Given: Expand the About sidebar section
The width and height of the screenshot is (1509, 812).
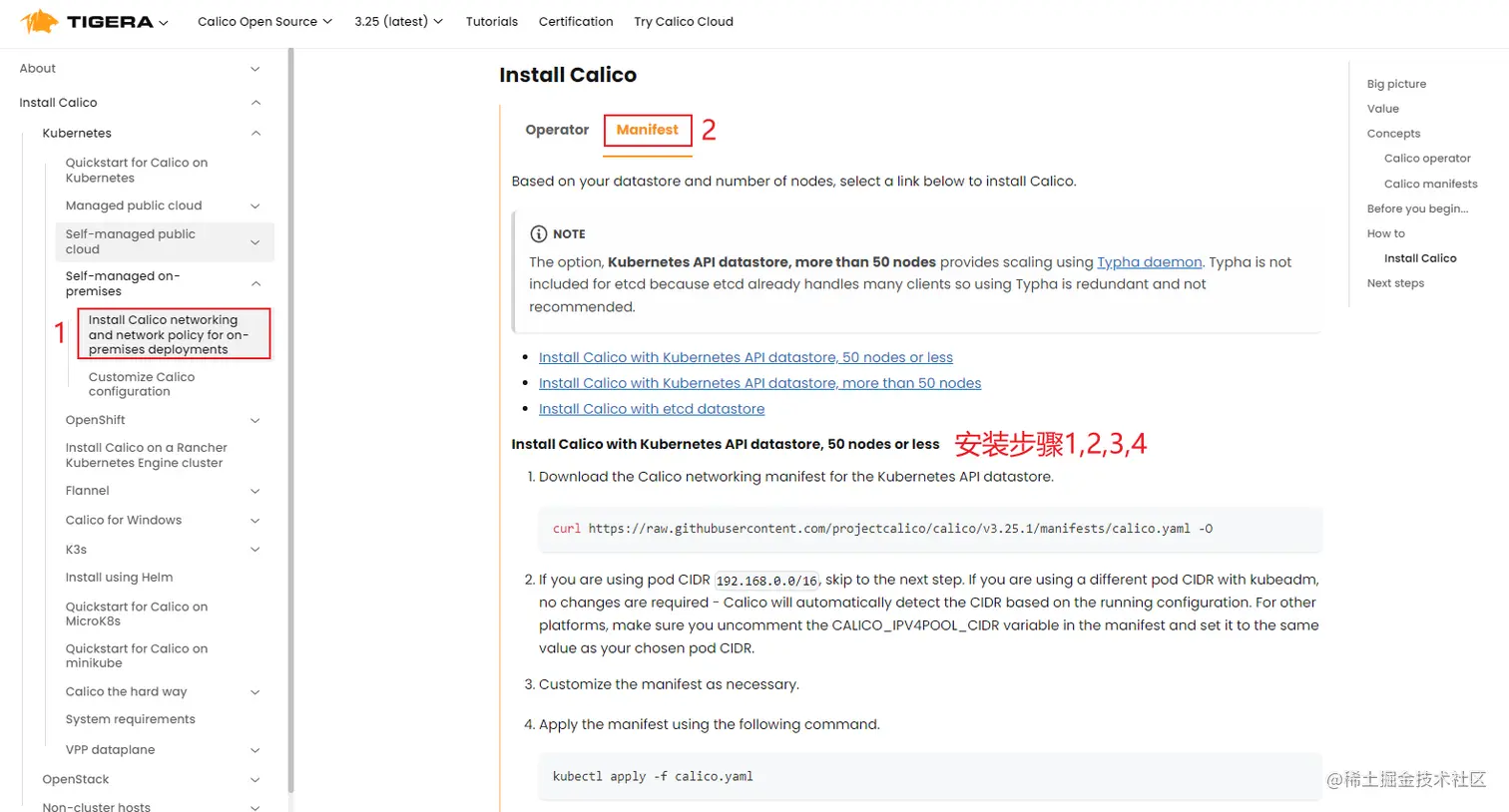Looking at the screenshot, I should 255,69.
